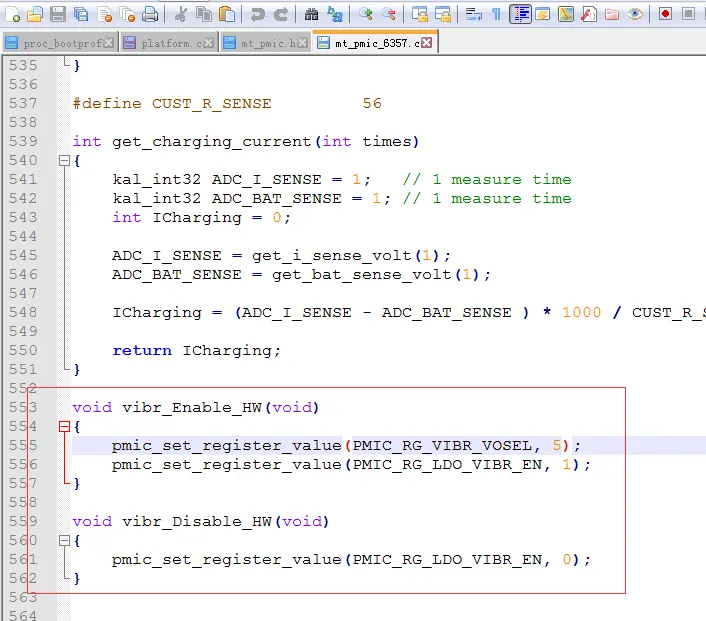Click PMIC_RG_LDO_VIBR_EN on line 556
Viewport: 706px width, 621px height.
[x=447, y=465]
